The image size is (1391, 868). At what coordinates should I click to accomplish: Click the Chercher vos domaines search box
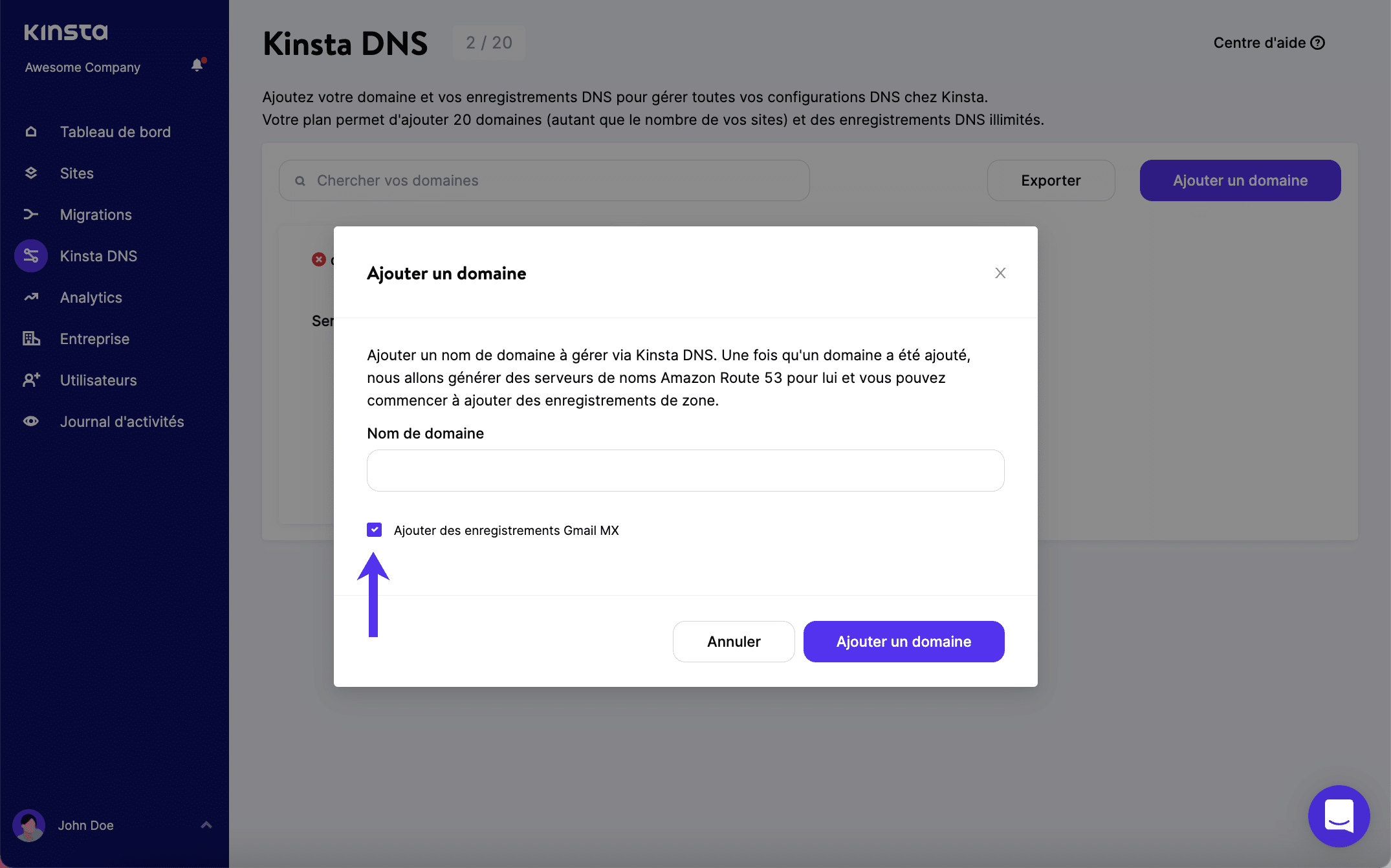[543, 180]
